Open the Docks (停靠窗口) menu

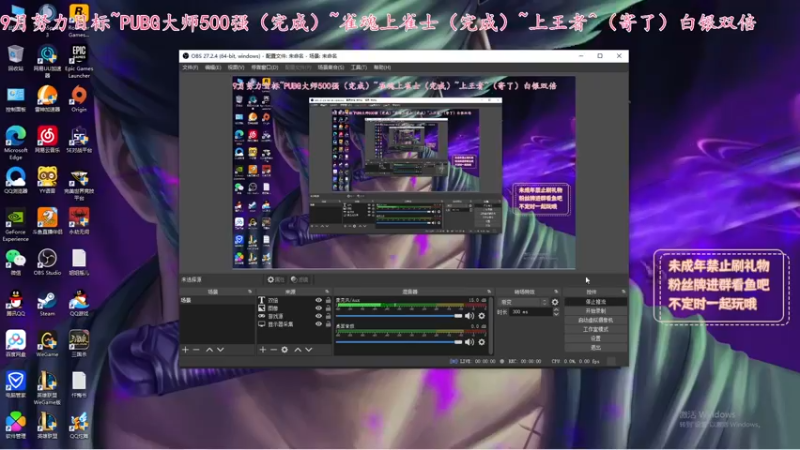point(264,67)
